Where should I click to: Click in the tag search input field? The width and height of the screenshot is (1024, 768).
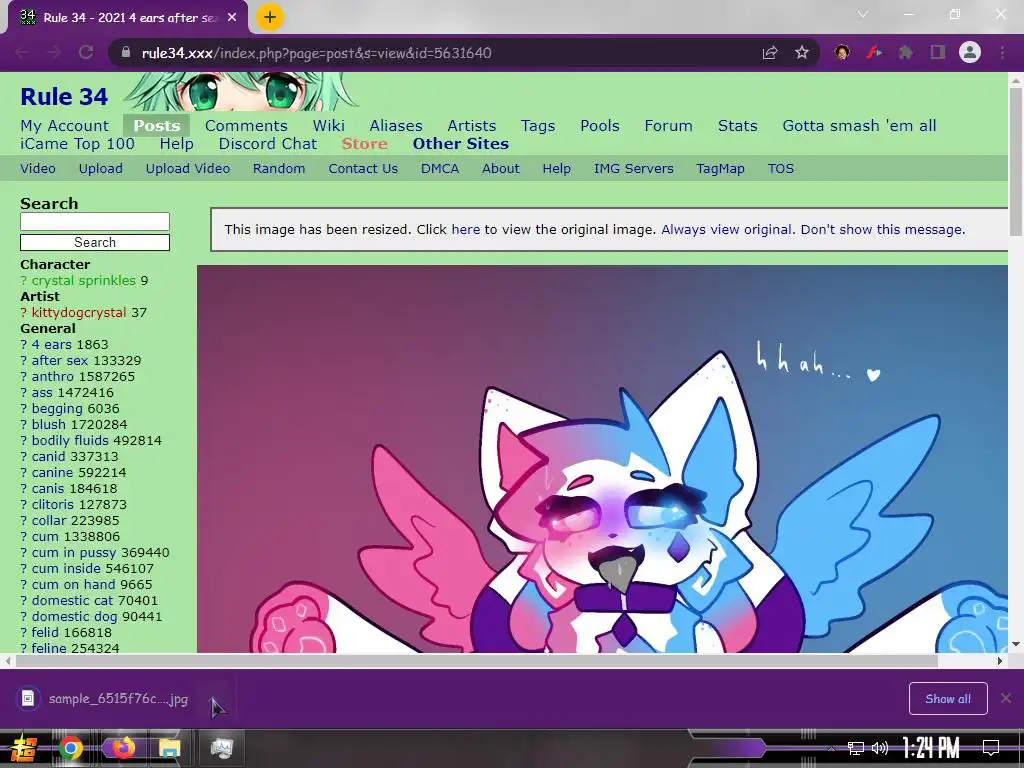pos(95,221)
